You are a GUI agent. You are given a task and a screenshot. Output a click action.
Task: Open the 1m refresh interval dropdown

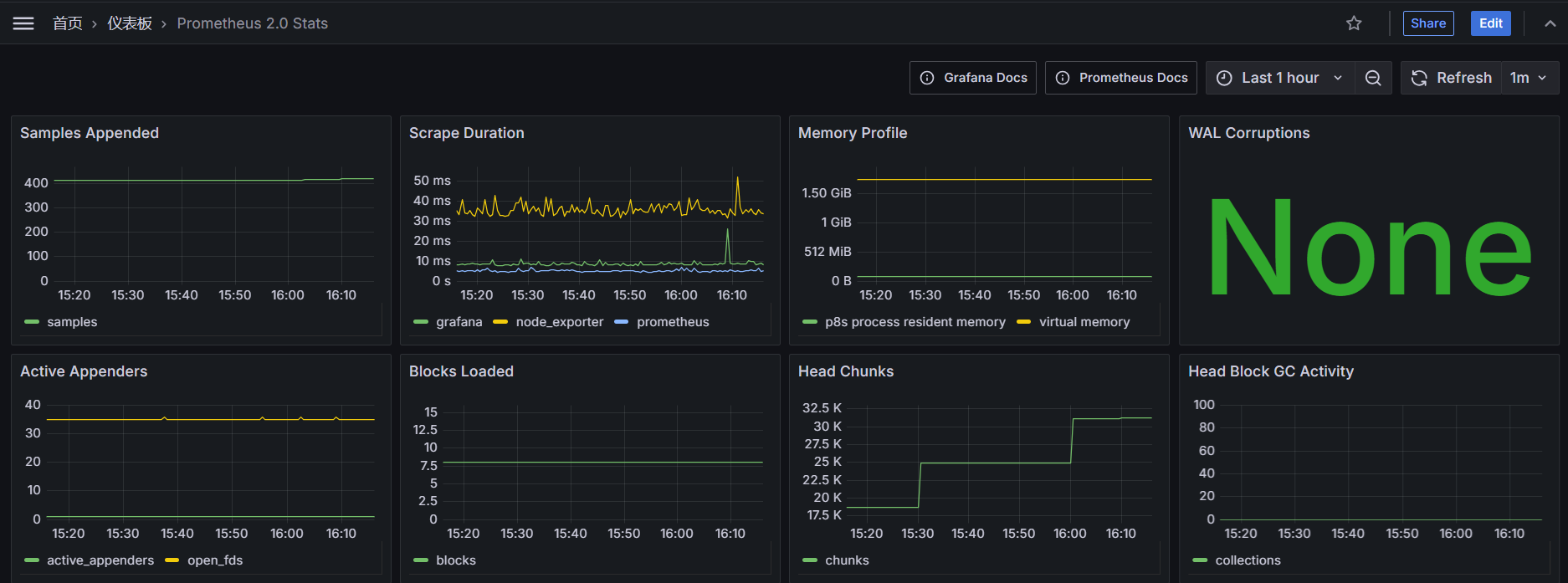tap(1530, 78)
